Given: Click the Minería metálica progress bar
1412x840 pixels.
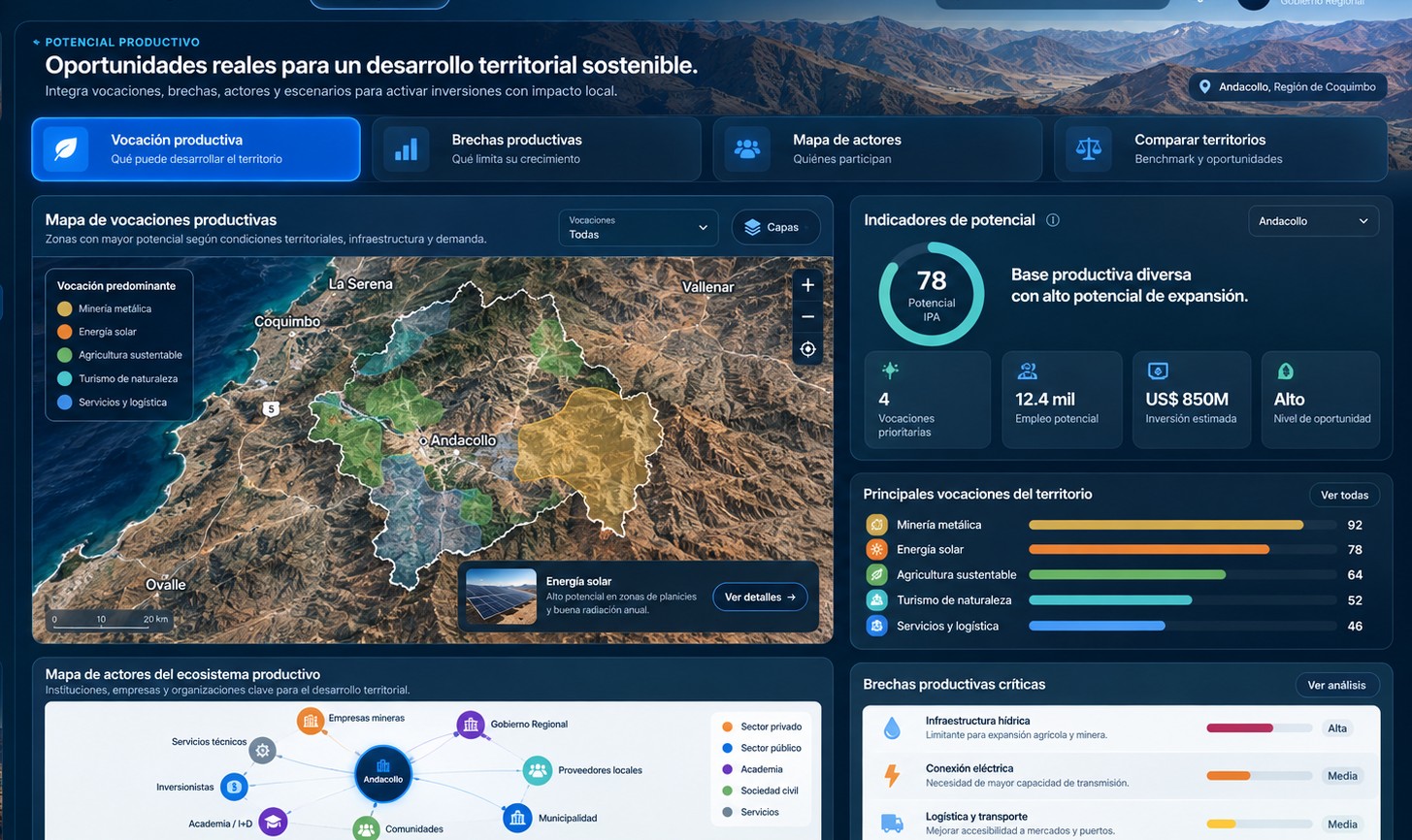Looking at the screenshot, I should 1182,525.
